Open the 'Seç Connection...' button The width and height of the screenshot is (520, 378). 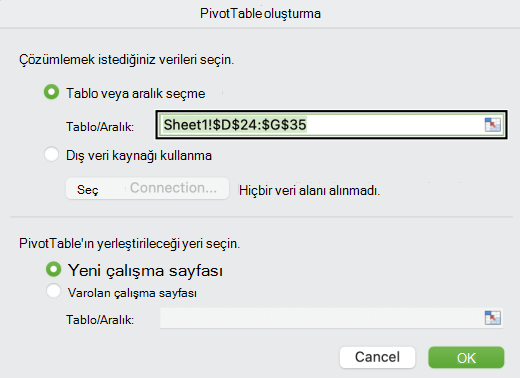[x=147, y=188]
